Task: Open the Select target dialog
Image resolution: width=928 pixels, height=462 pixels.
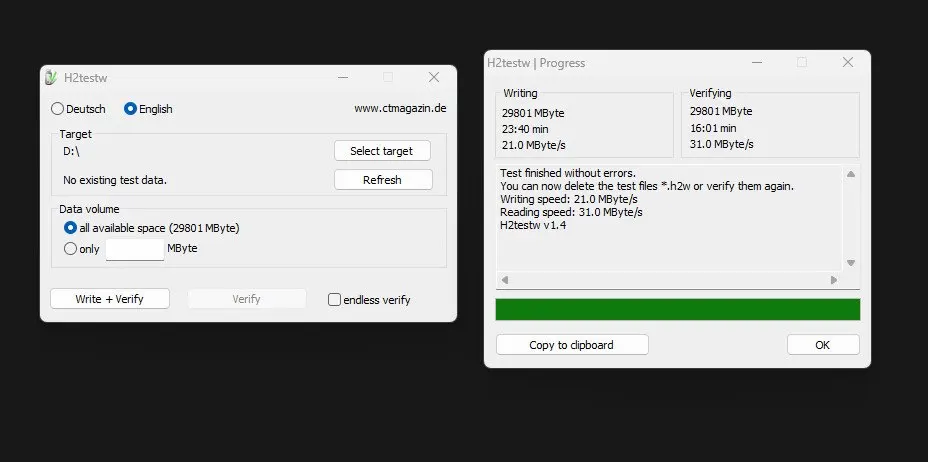Action: click(x=382, y=151)
